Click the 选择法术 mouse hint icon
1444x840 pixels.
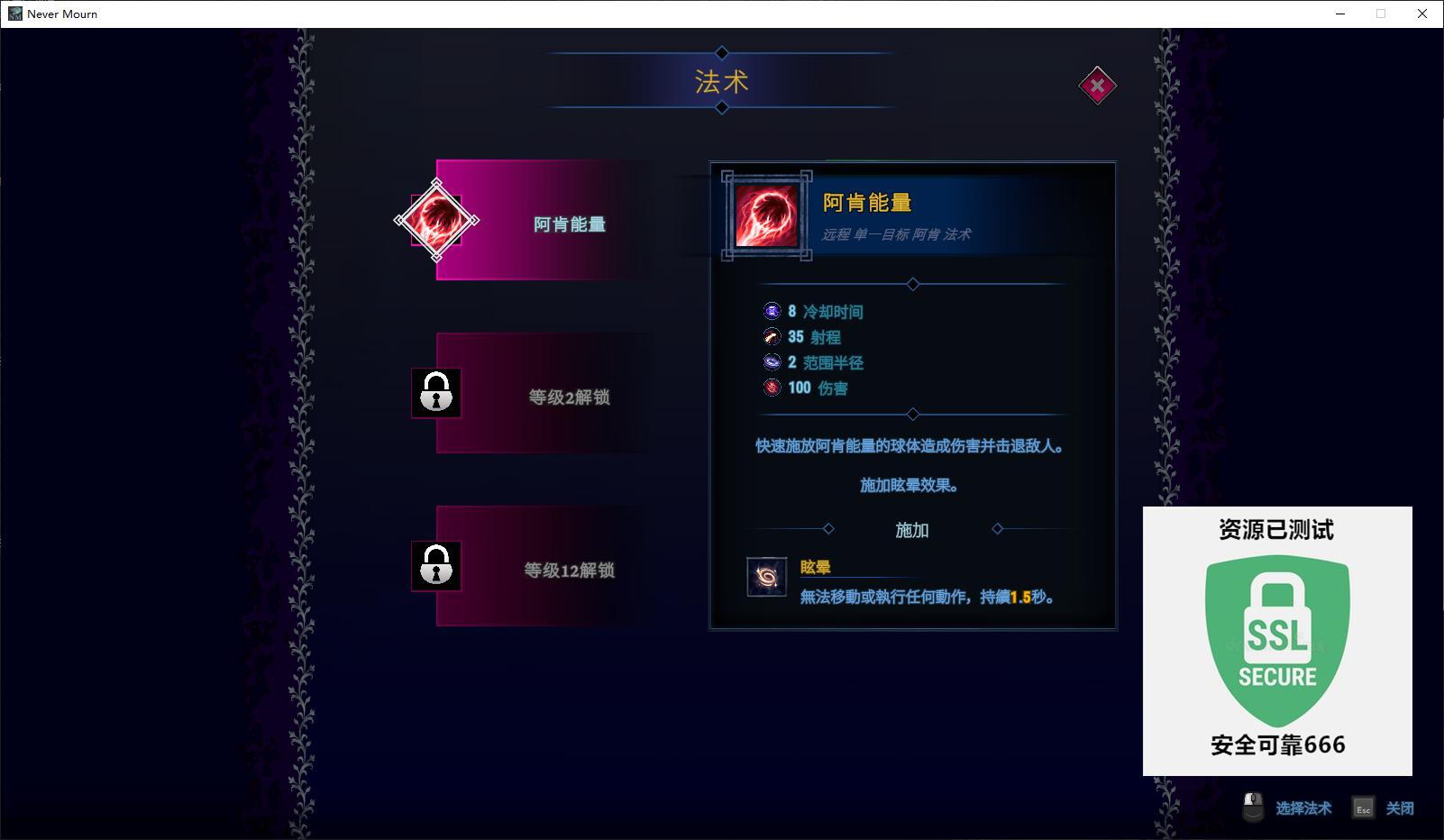coord(1253,807)
